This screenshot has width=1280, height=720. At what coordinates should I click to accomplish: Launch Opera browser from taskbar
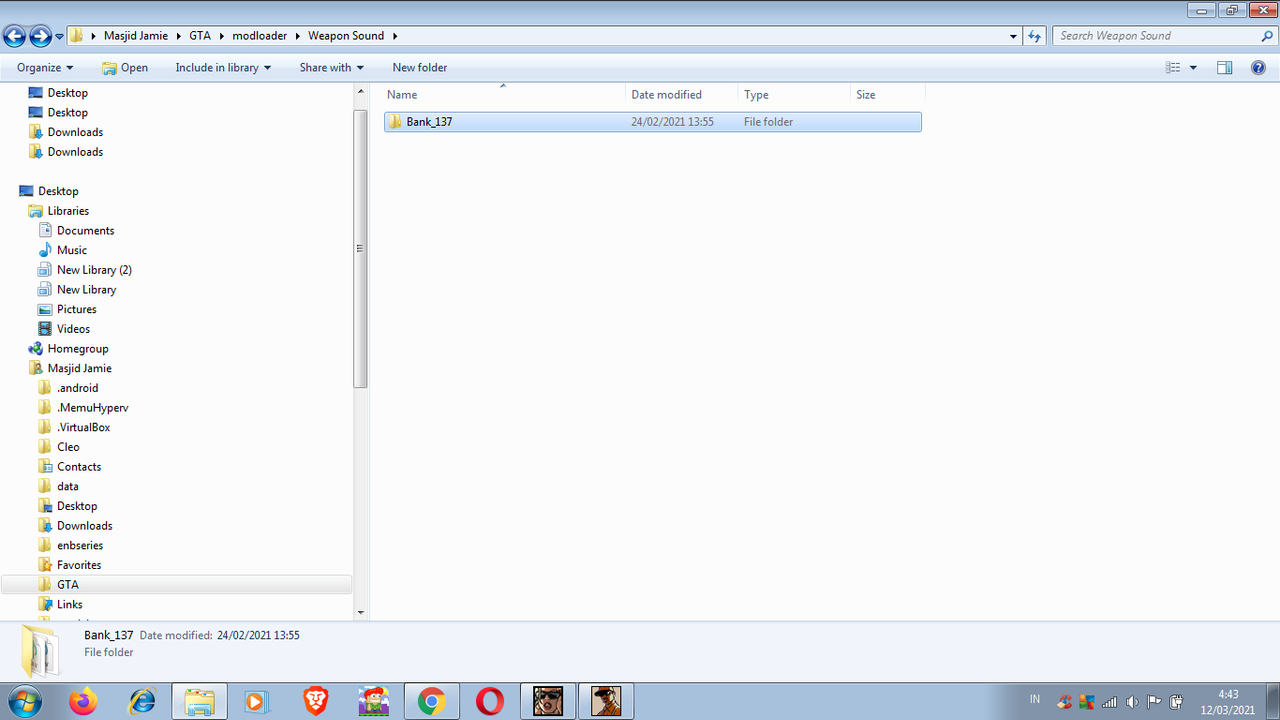tap(490, 701)
